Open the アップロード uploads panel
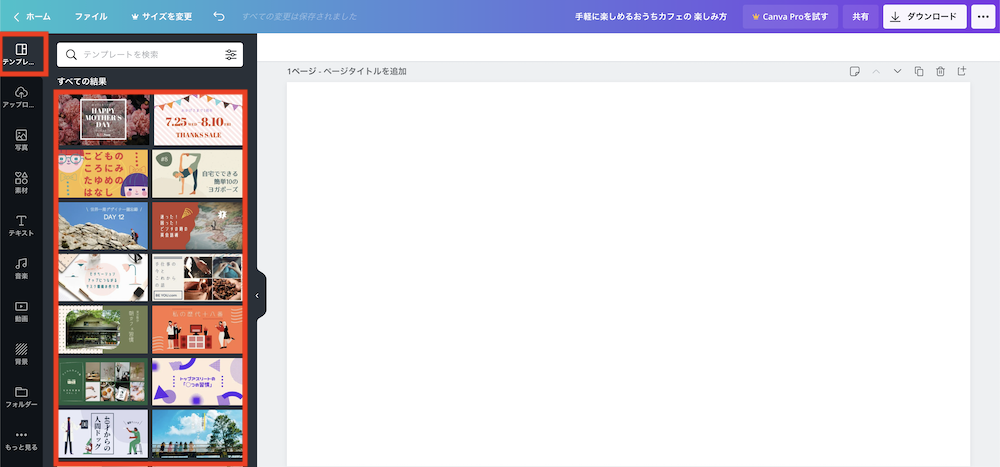1000x467 pixels. coord(21,97)
